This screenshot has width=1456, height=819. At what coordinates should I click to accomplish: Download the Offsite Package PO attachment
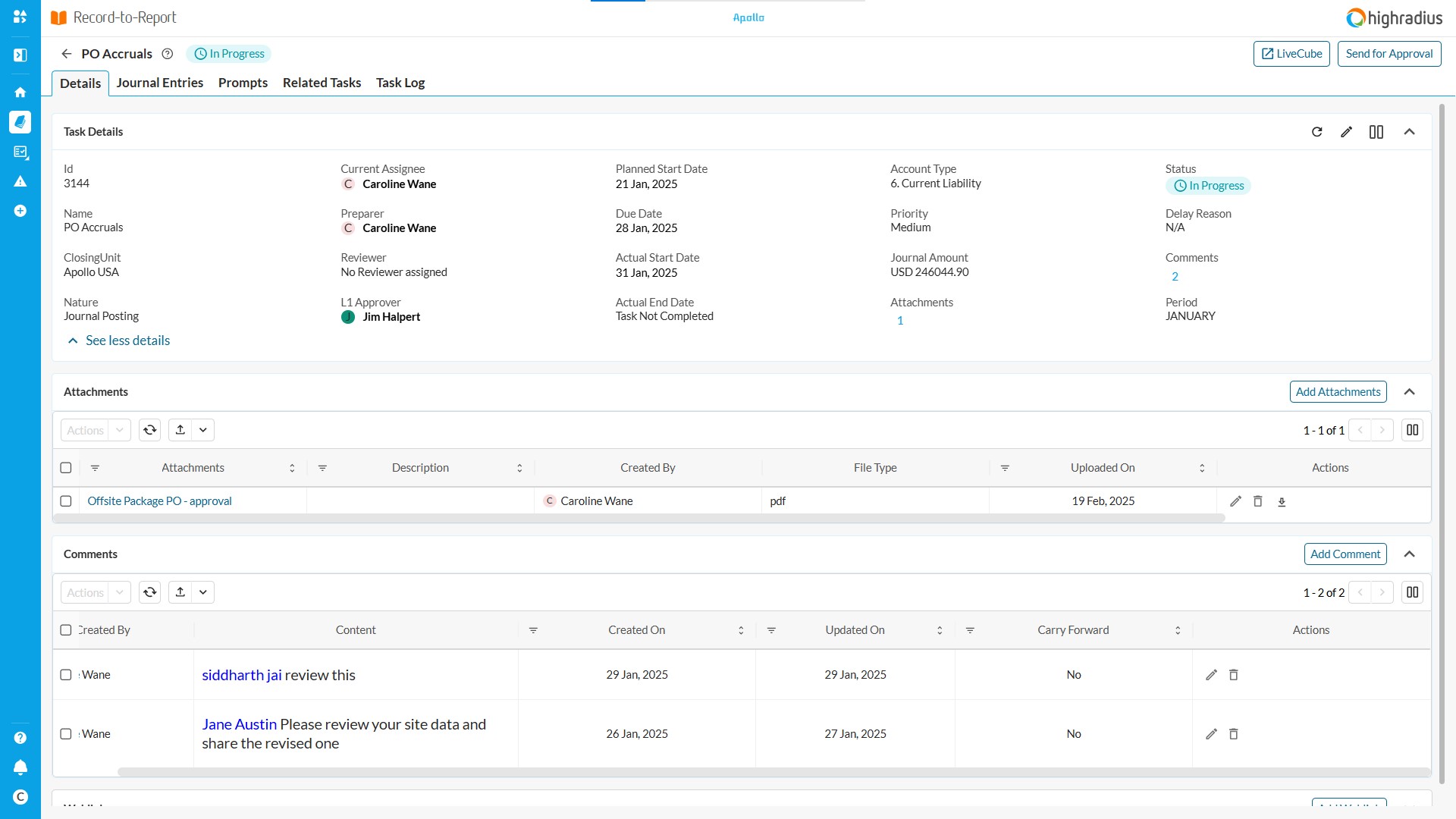pyautogui.click(x=1282, y=501)
